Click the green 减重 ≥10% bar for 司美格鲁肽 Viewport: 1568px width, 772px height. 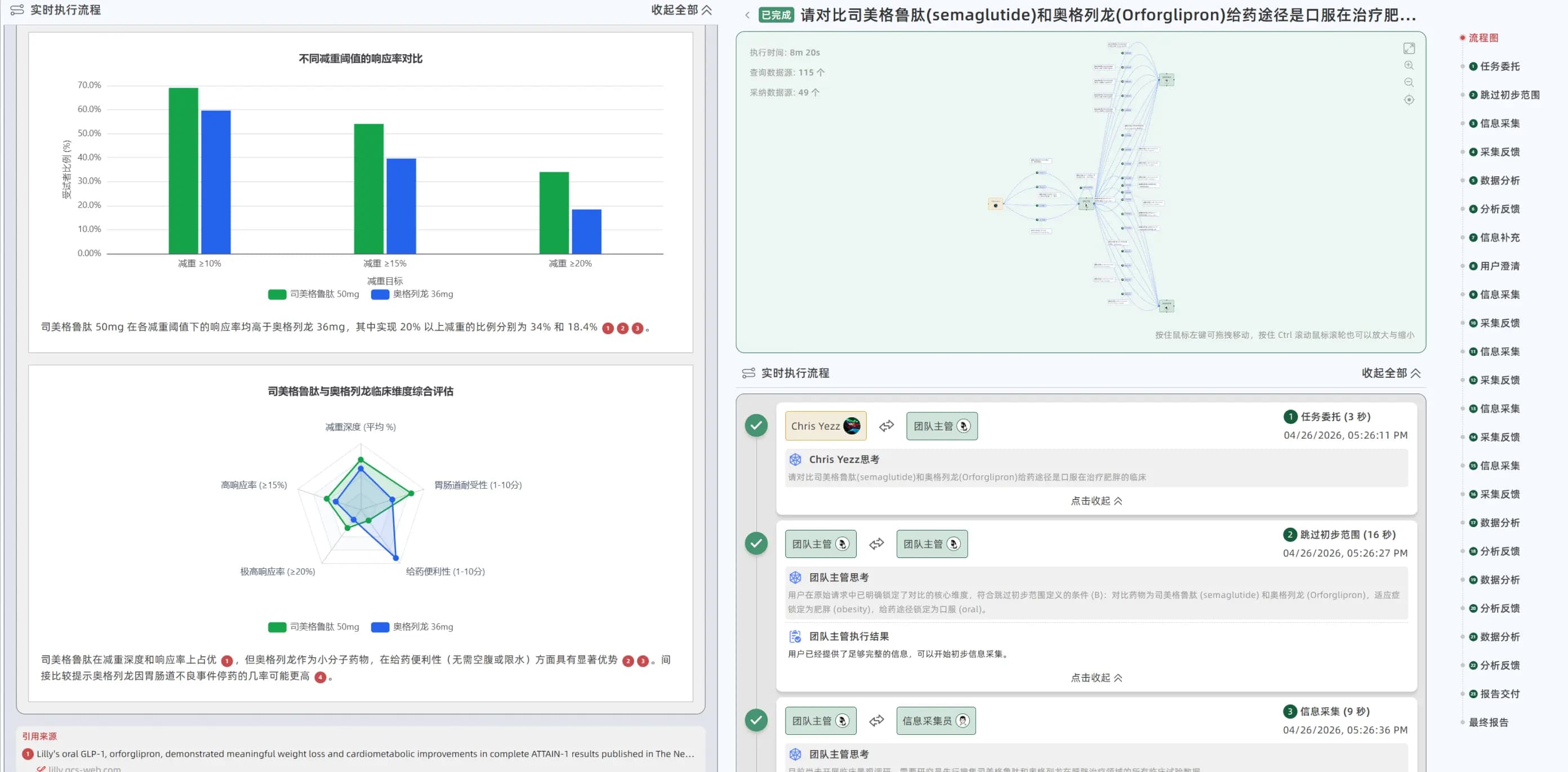tap(183, 171)
